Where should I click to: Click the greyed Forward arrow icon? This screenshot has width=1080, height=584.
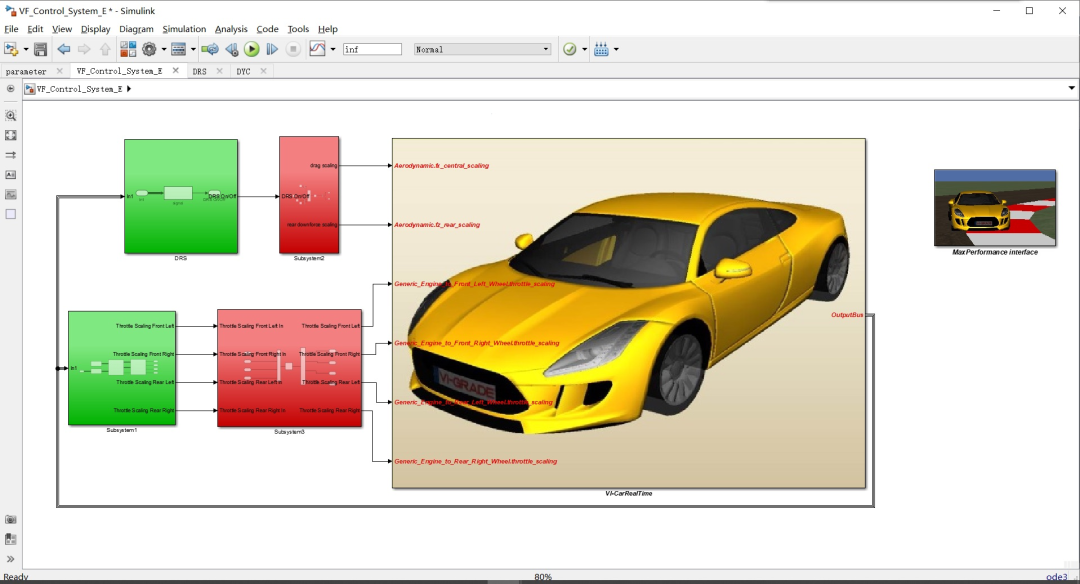pyautogui.click(x=84, y=49)
